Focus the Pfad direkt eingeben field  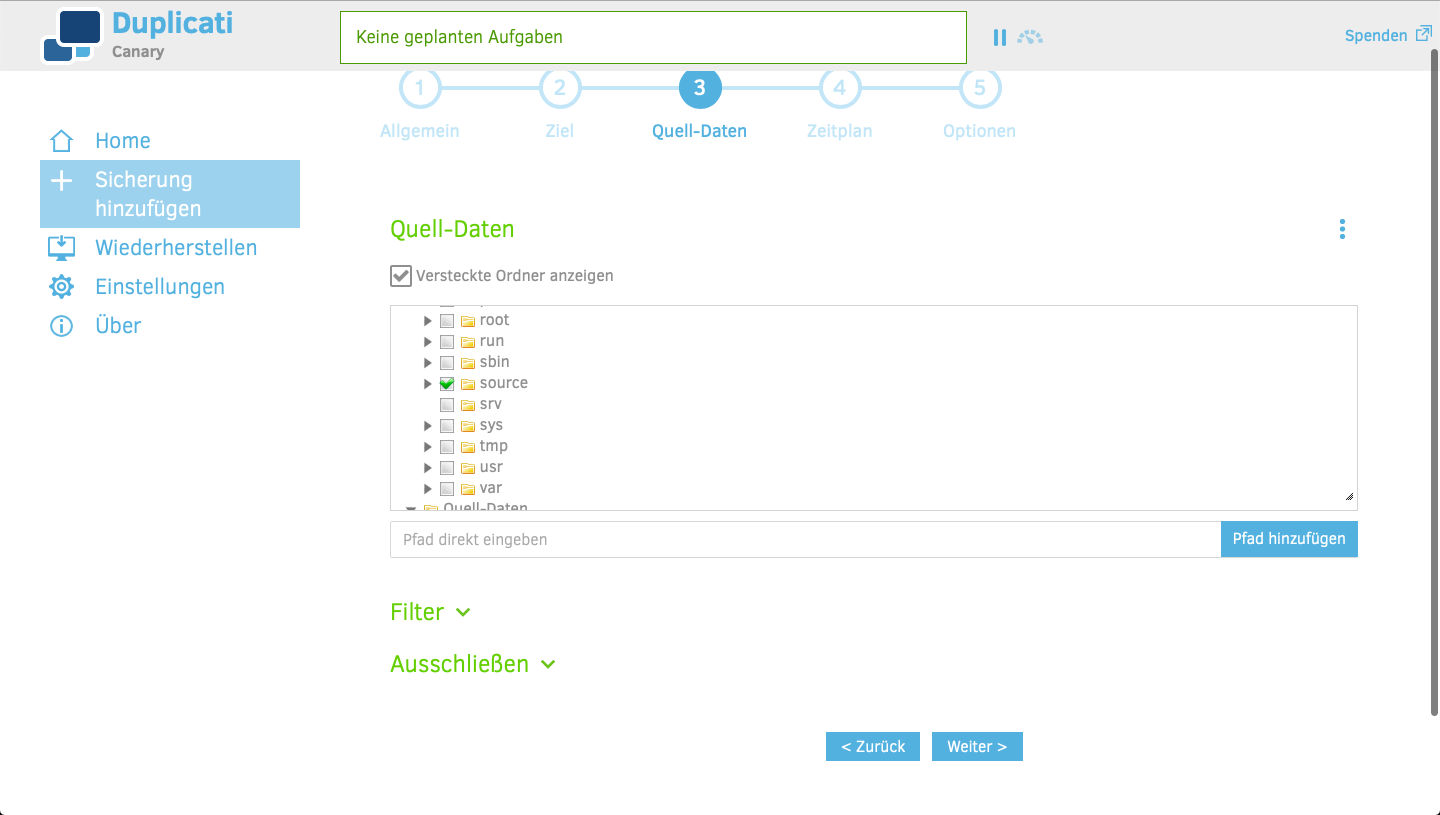(805, 539)
